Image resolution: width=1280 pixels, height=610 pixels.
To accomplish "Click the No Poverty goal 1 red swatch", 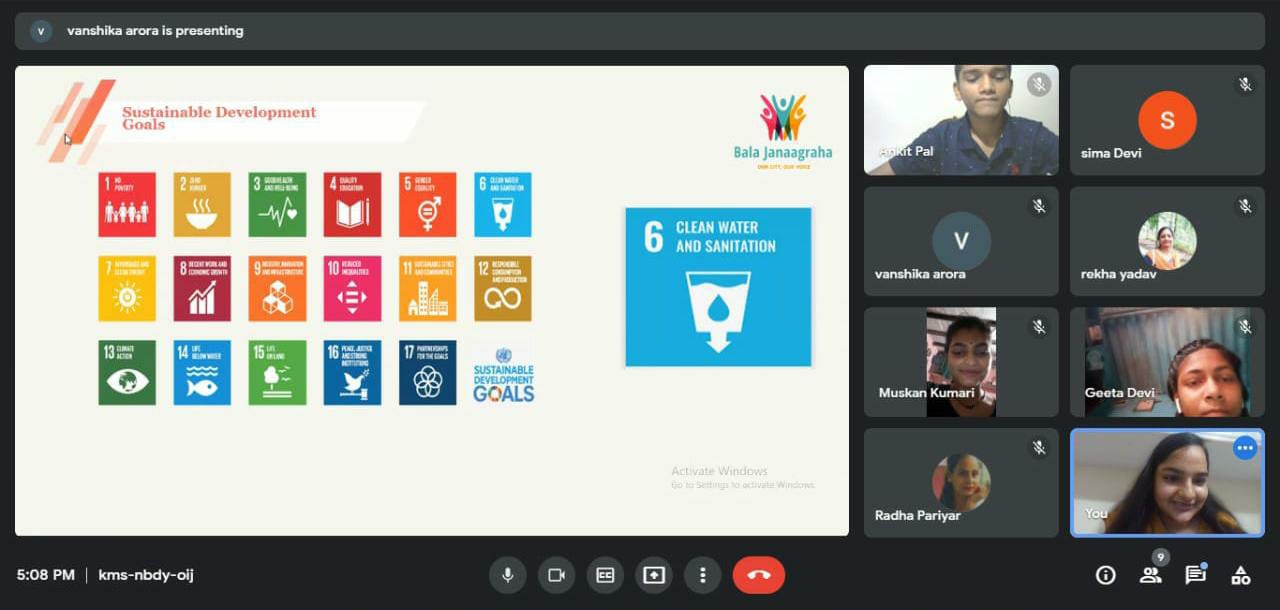I will [x=127, y=205].
